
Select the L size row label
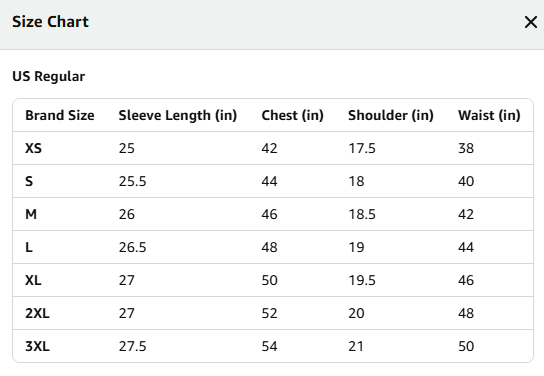(29, 247)
